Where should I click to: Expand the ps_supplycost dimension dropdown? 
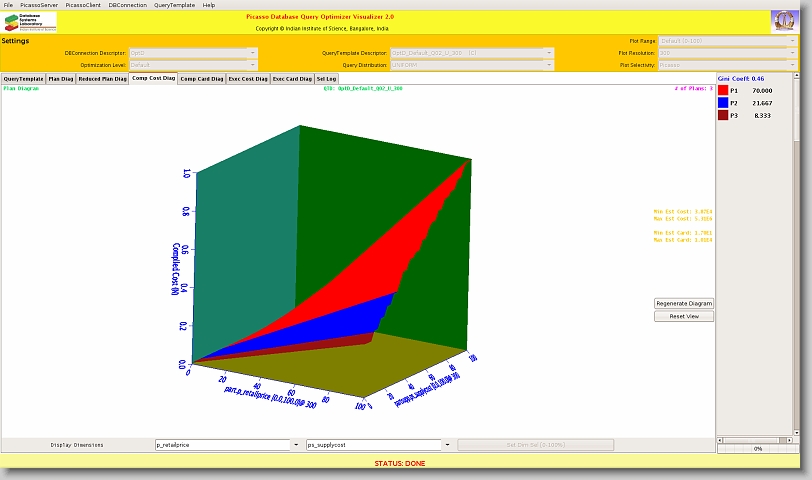(446, 445)
